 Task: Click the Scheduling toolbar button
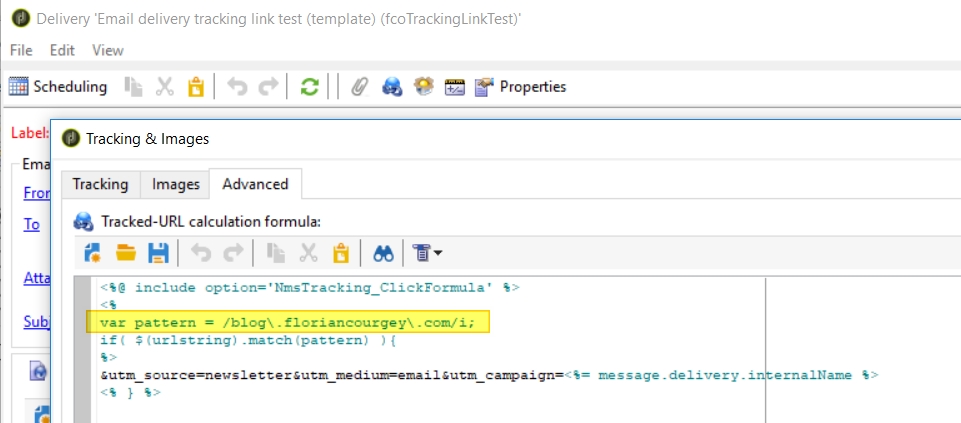tap(58, 87)
